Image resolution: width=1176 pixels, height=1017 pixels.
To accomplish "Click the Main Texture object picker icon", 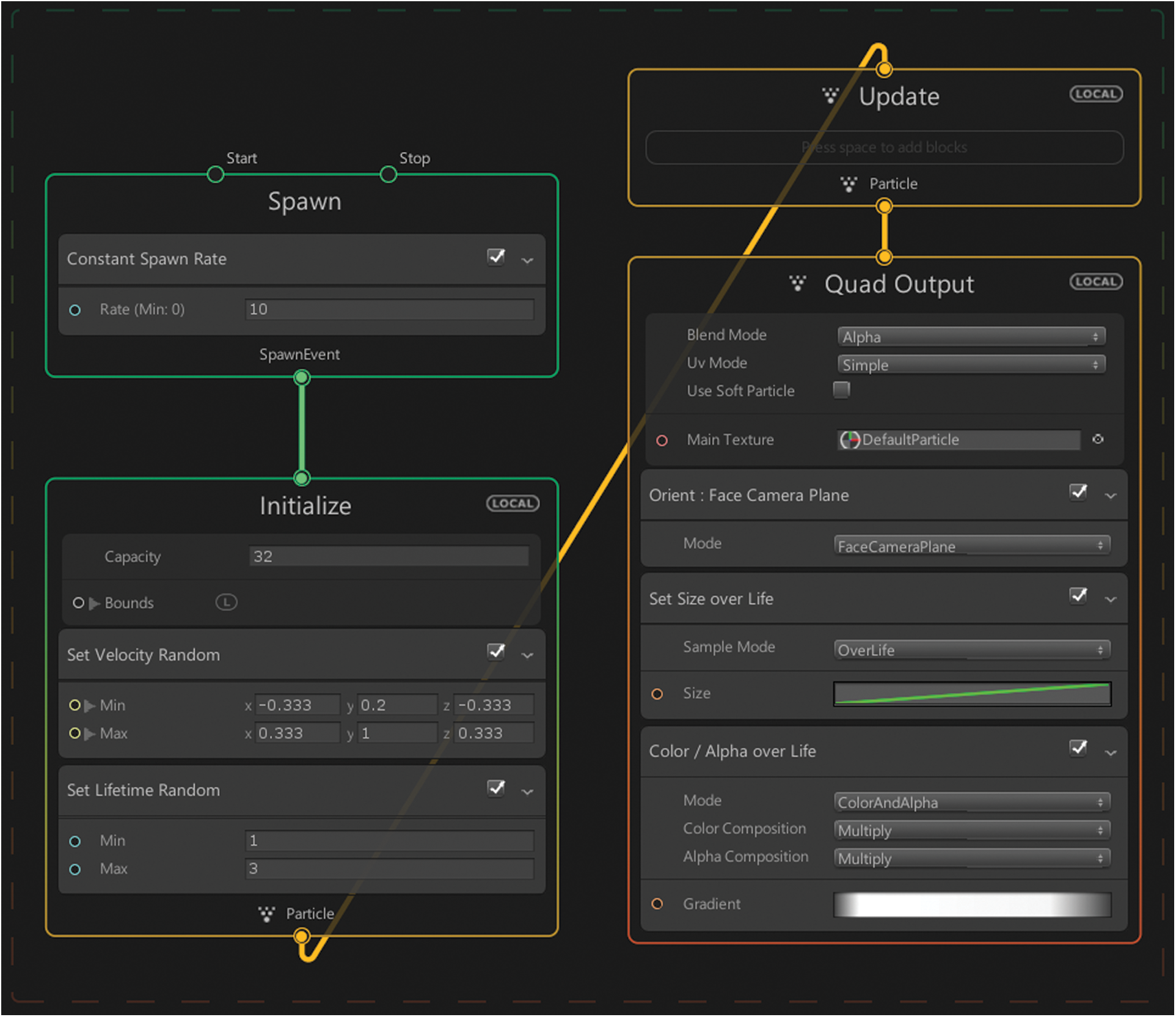I will tap(1098, 439).
